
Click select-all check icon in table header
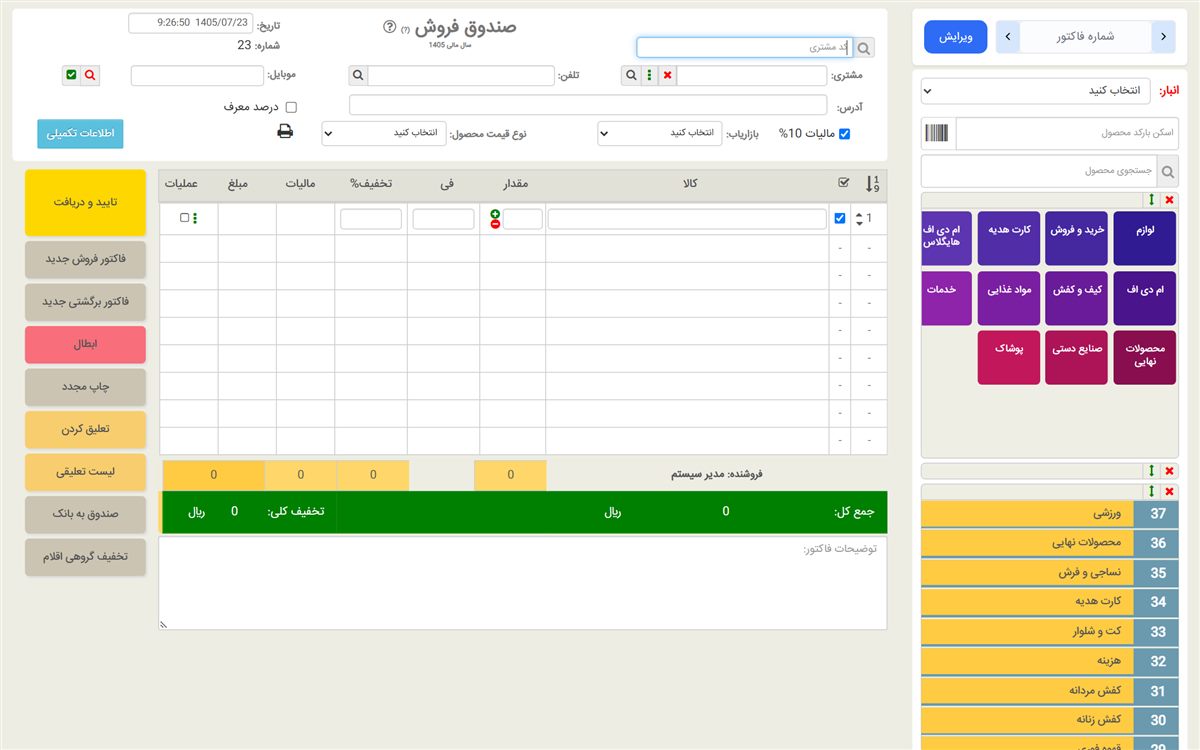point(843,182)
